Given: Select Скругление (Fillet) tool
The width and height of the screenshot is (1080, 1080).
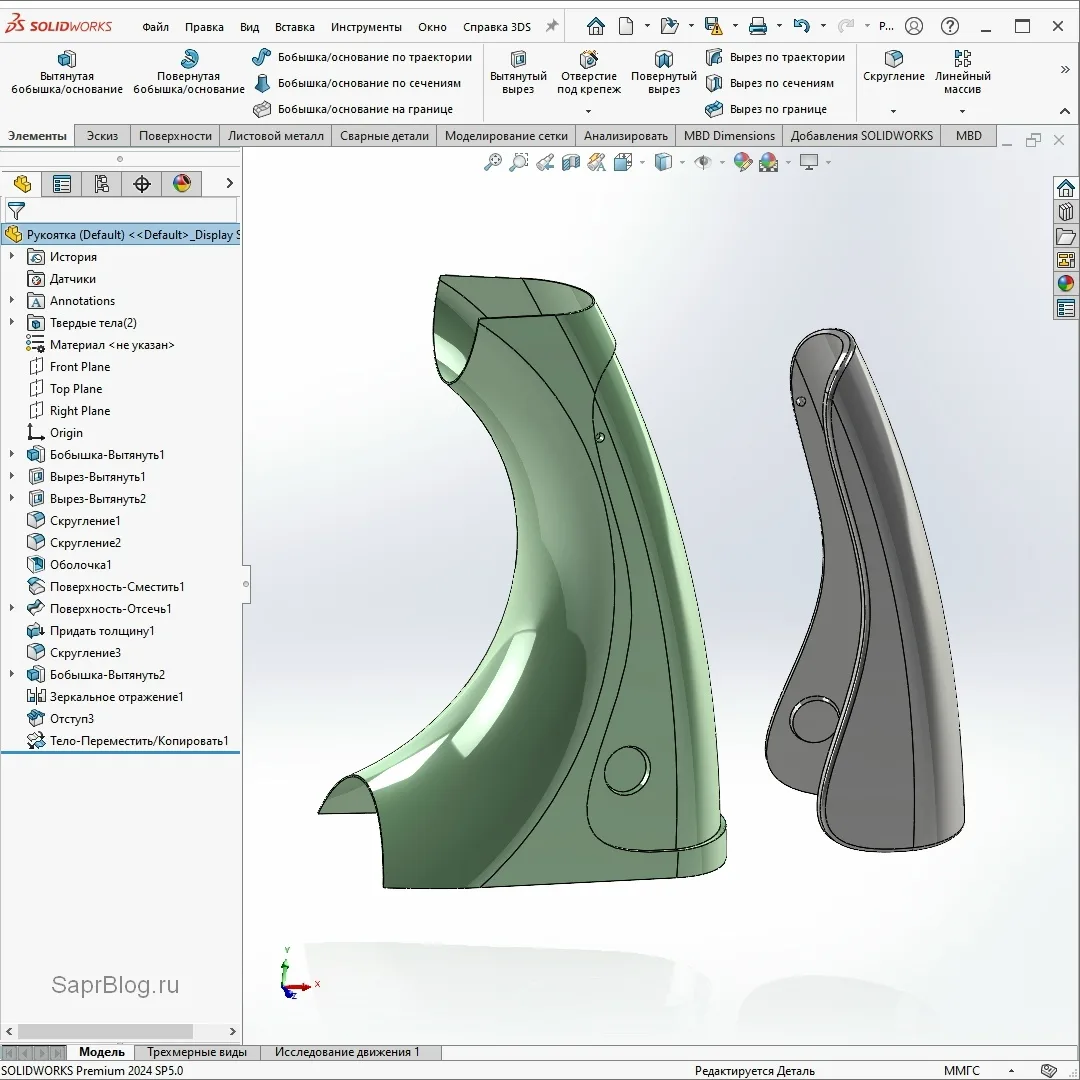Looking at the screenshot, I should click(893, 66).
